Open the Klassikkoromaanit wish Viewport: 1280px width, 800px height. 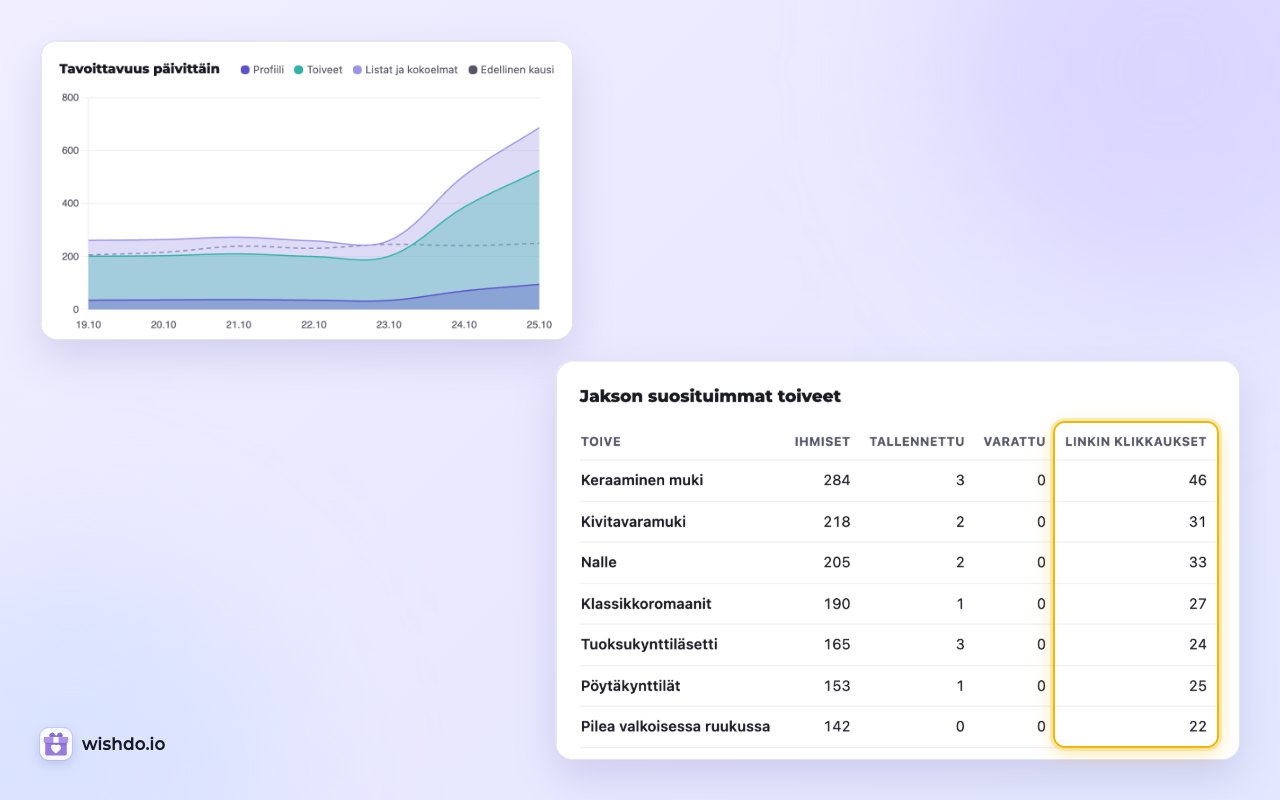(898, 604)
